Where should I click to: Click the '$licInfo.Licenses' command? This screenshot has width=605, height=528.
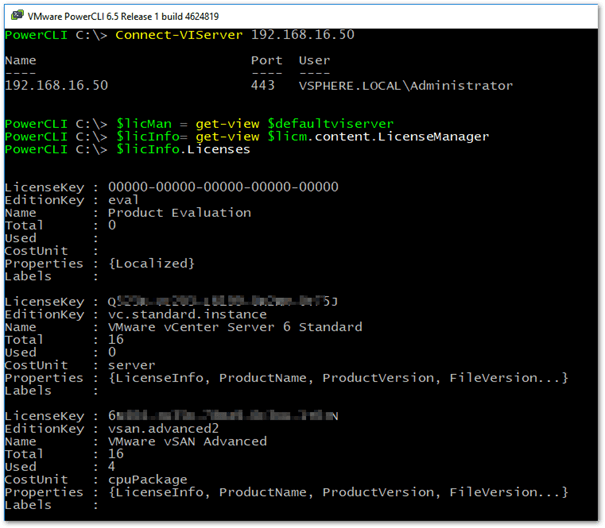[183, 149]
